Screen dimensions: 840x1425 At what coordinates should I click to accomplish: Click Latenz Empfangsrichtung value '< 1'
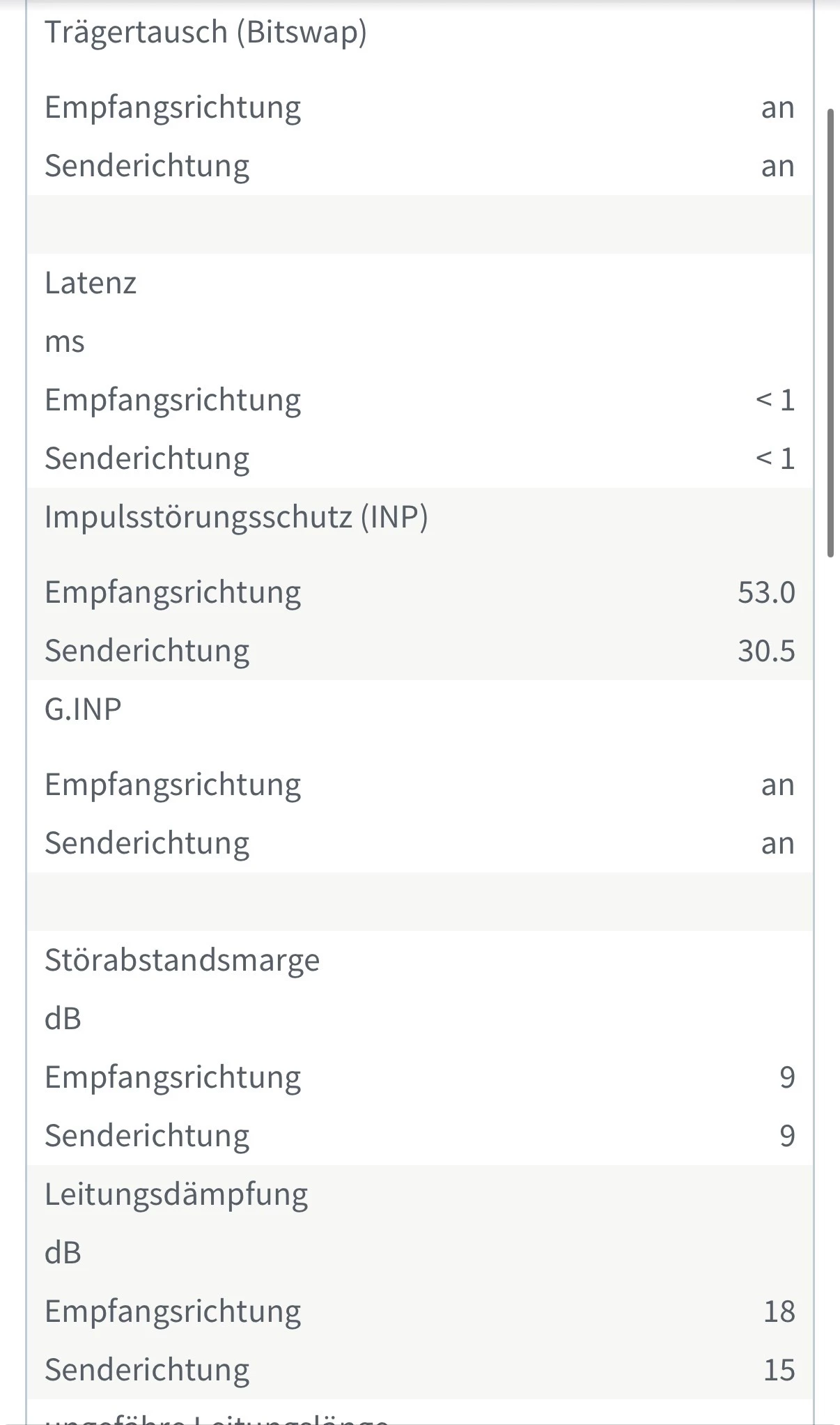coord(775,400)
